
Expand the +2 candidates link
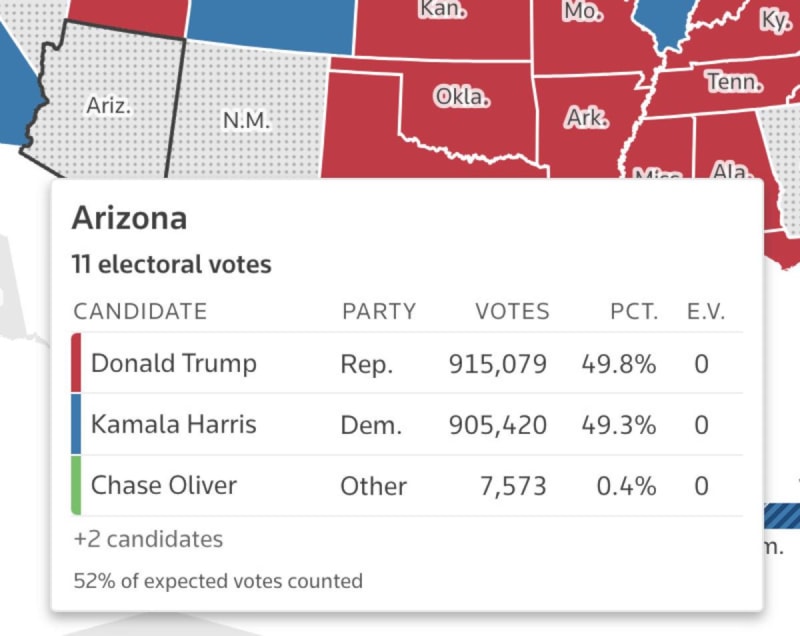click(x=148, y=539)
